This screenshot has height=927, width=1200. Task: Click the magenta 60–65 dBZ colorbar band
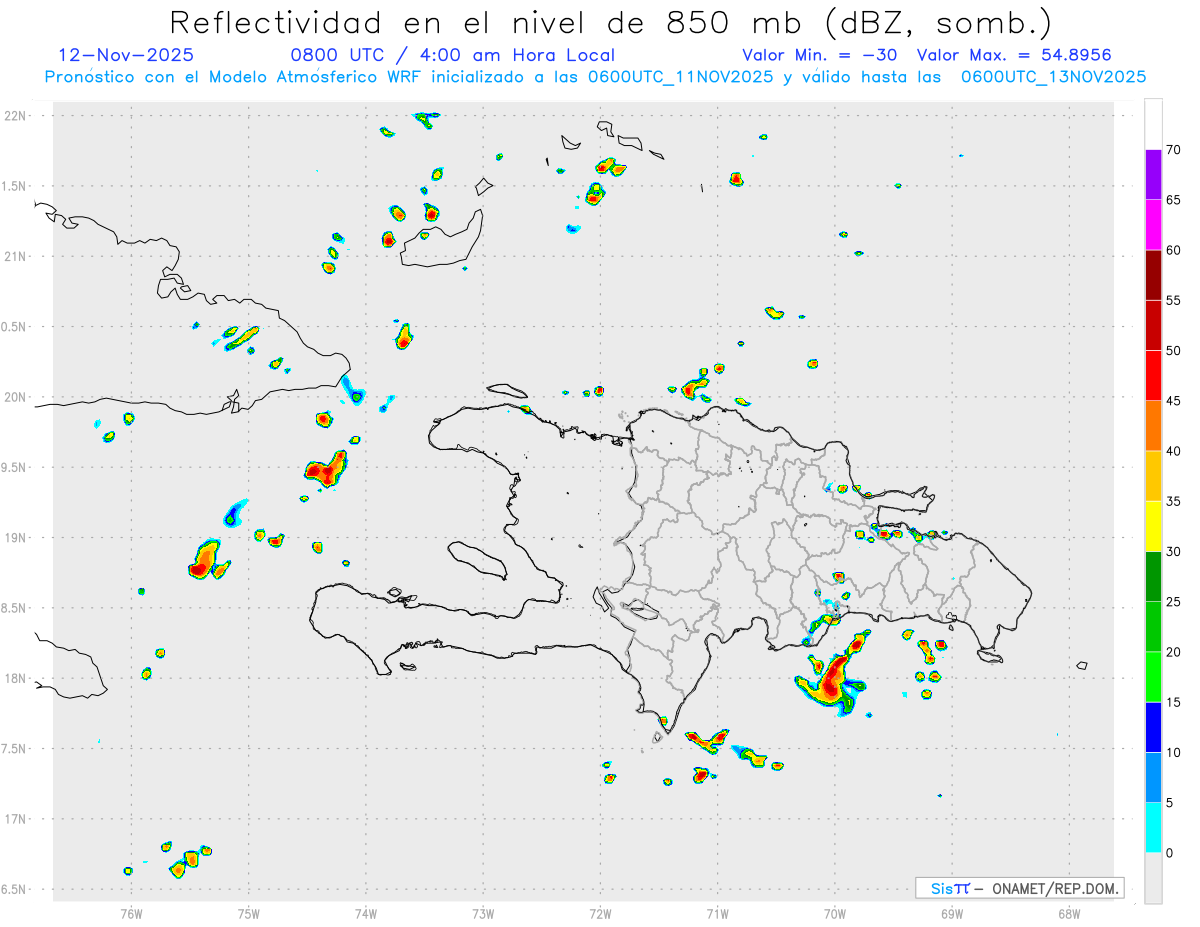click(1153, 225)
